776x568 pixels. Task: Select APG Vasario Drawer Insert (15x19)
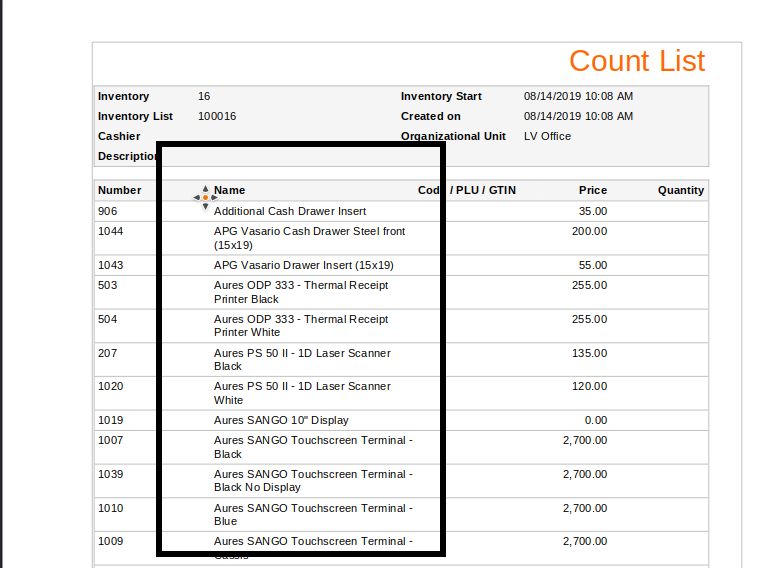point(303,265)
